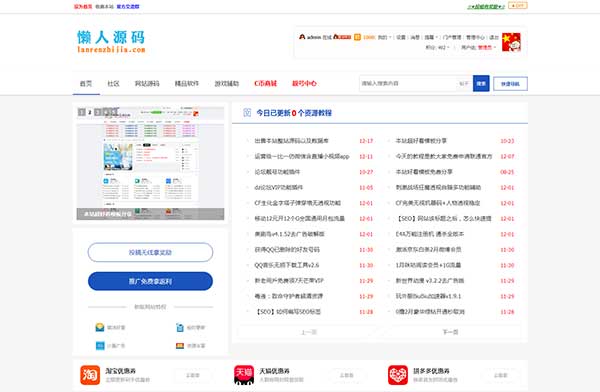
Task: Open the v3.2.2 ad-free post dated 11-29
Action: pos(430,281)
